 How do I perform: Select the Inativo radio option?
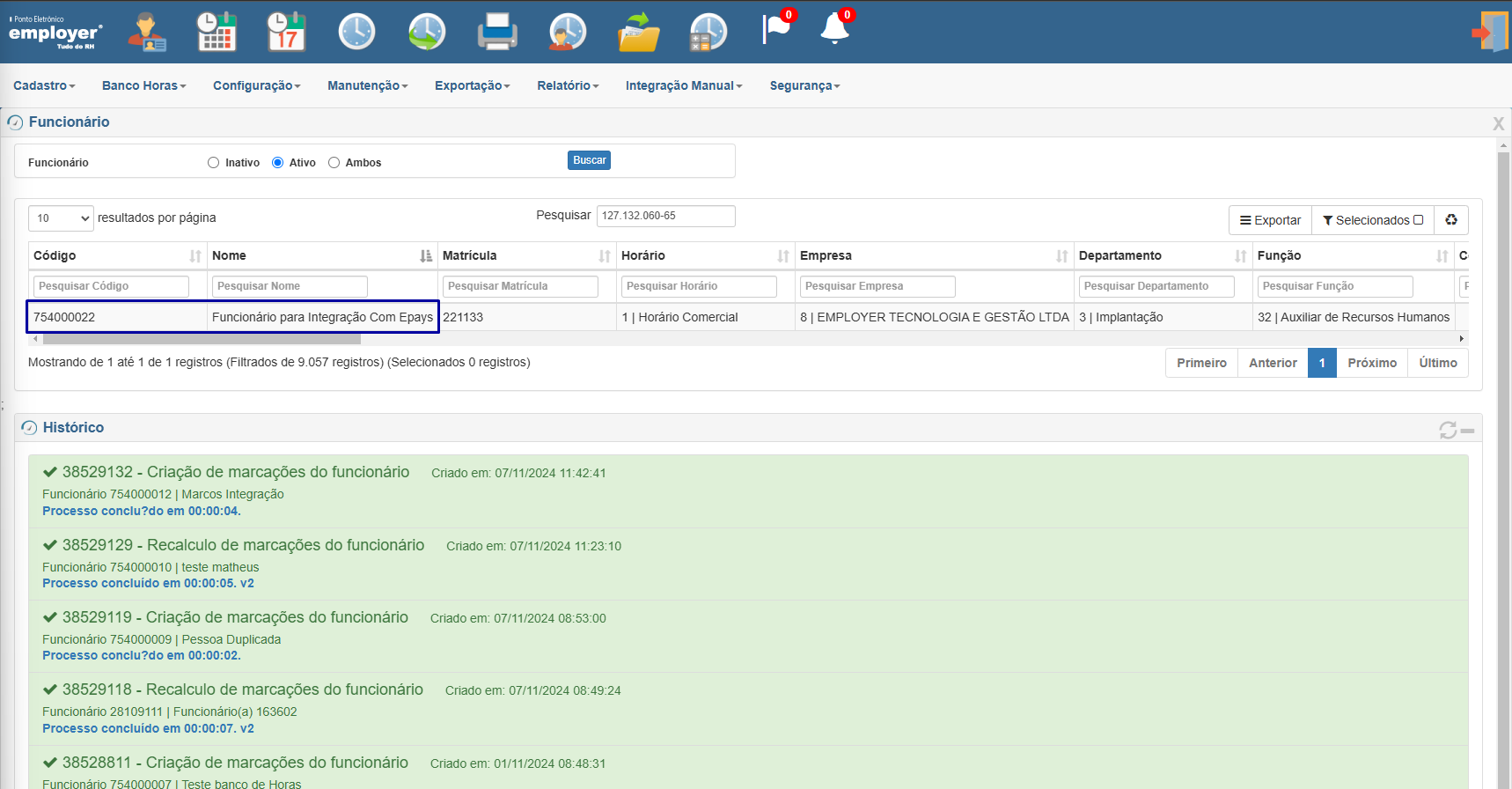point(213,163)
